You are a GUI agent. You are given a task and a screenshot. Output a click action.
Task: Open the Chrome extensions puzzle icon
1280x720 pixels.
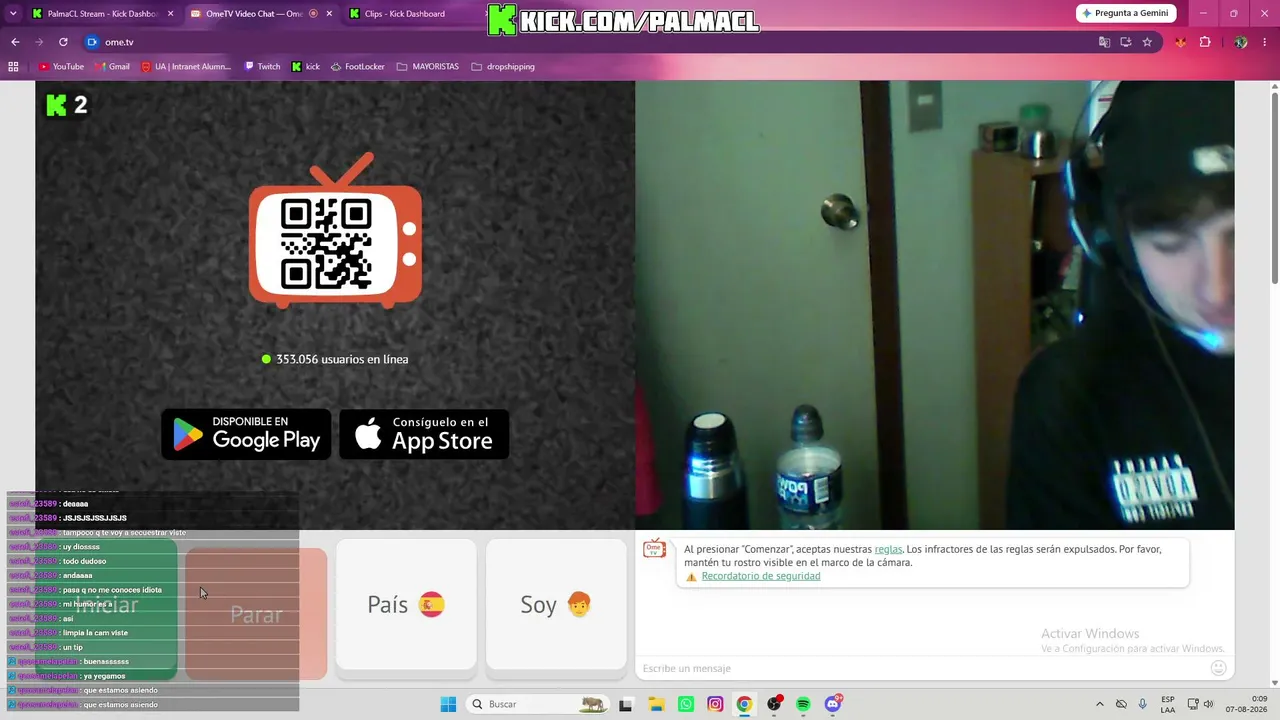(x=1205, y=42)
